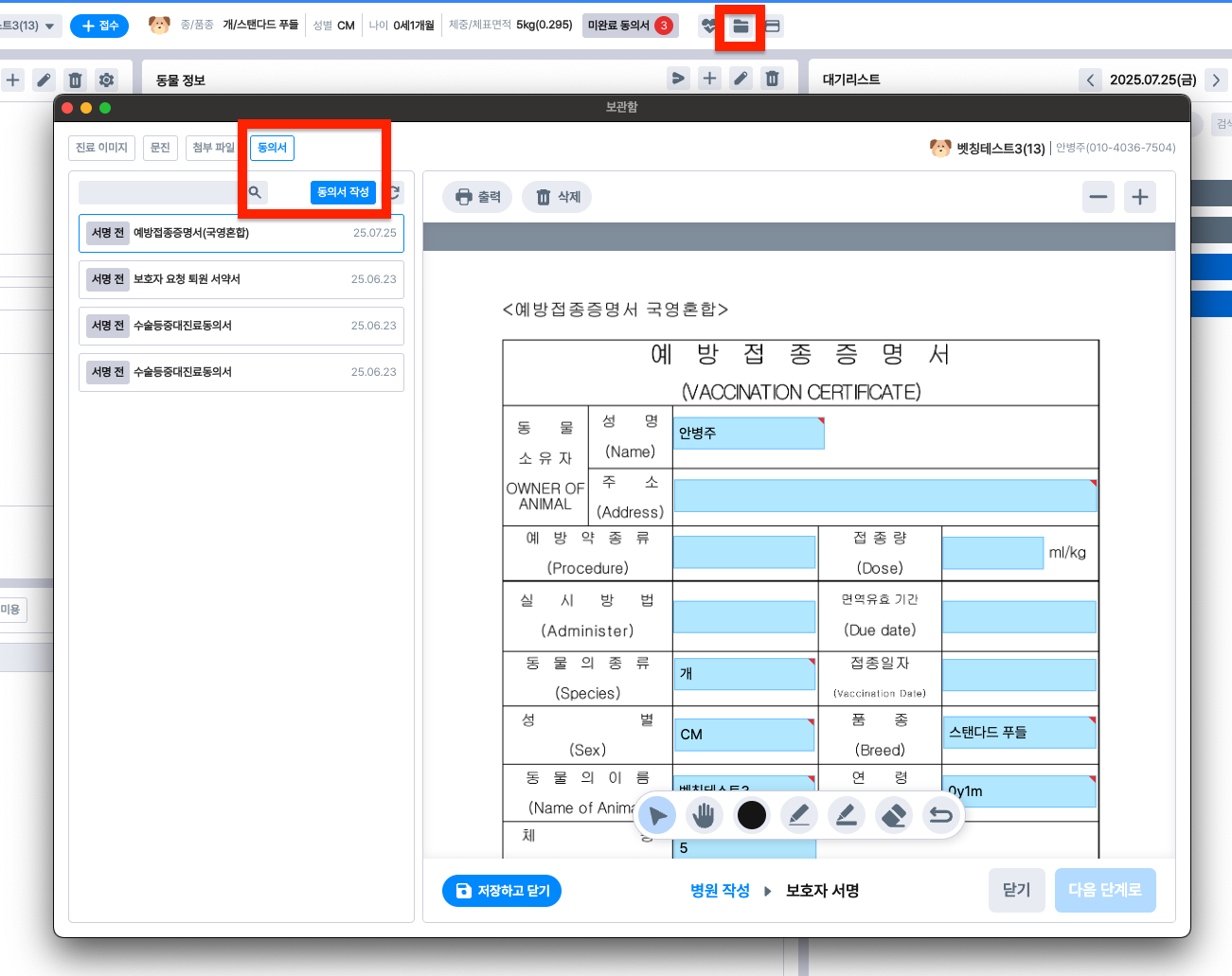Expand the patient dropdown in top-left of main window

pos(49,26)
